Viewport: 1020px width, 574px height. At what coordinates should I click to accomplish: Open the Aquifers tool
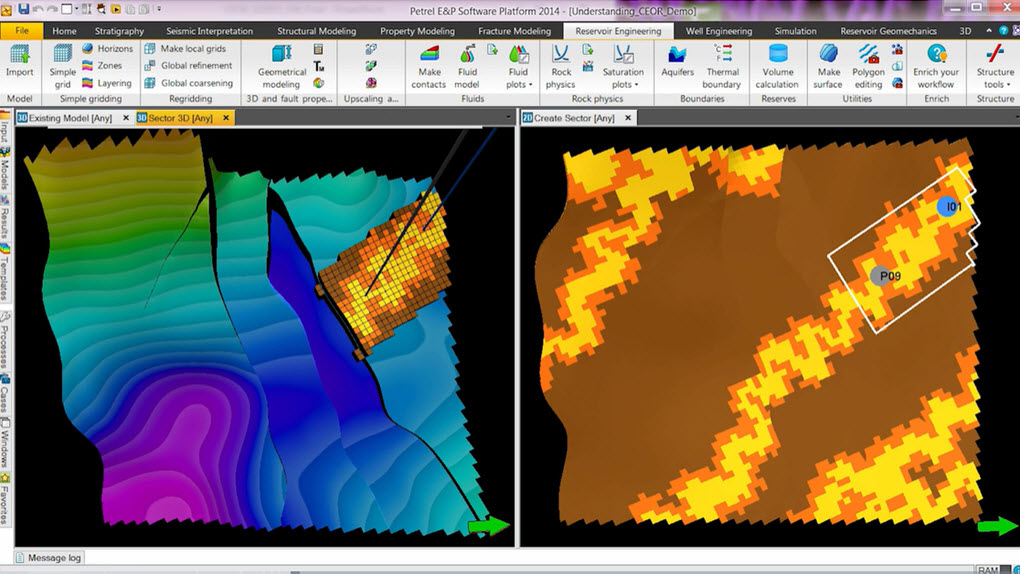pyautogui.click(x=677, y=62)
